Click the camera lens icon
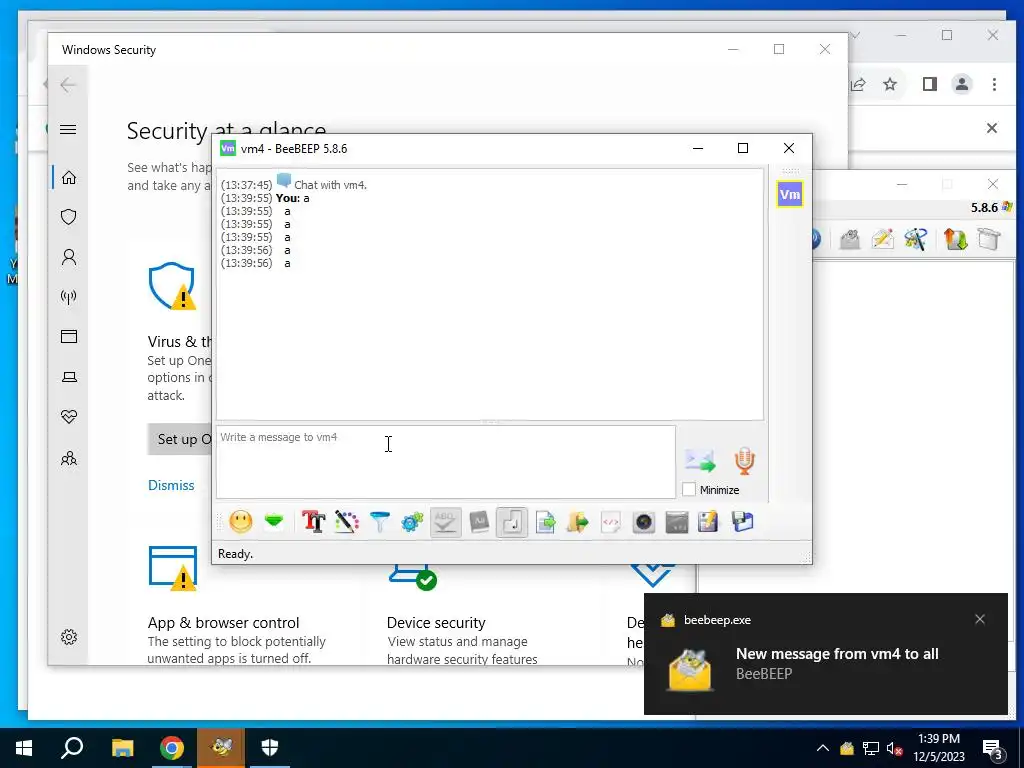Viewport: 1024px width, 768px height. [644, 522]
